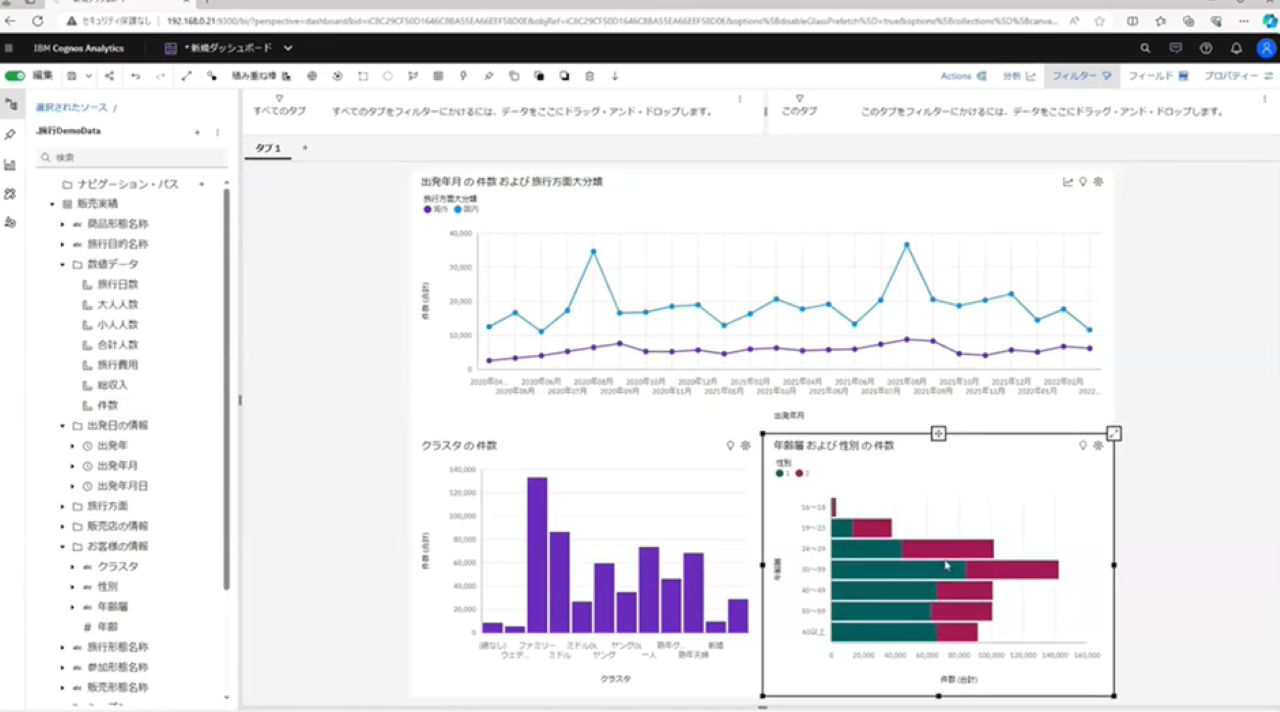Select the data sources icon in left rail
Viewport: 1280px width, 712px height.
pyautogui.click(x=11, y=104)
